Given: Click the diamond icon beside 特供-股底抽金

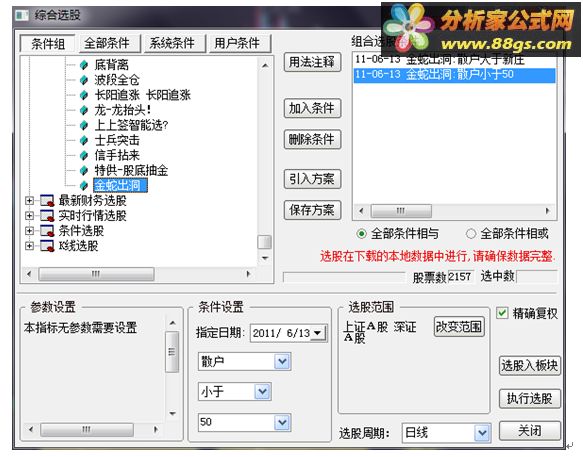Looking at the screenshot, I should (84, 170).
